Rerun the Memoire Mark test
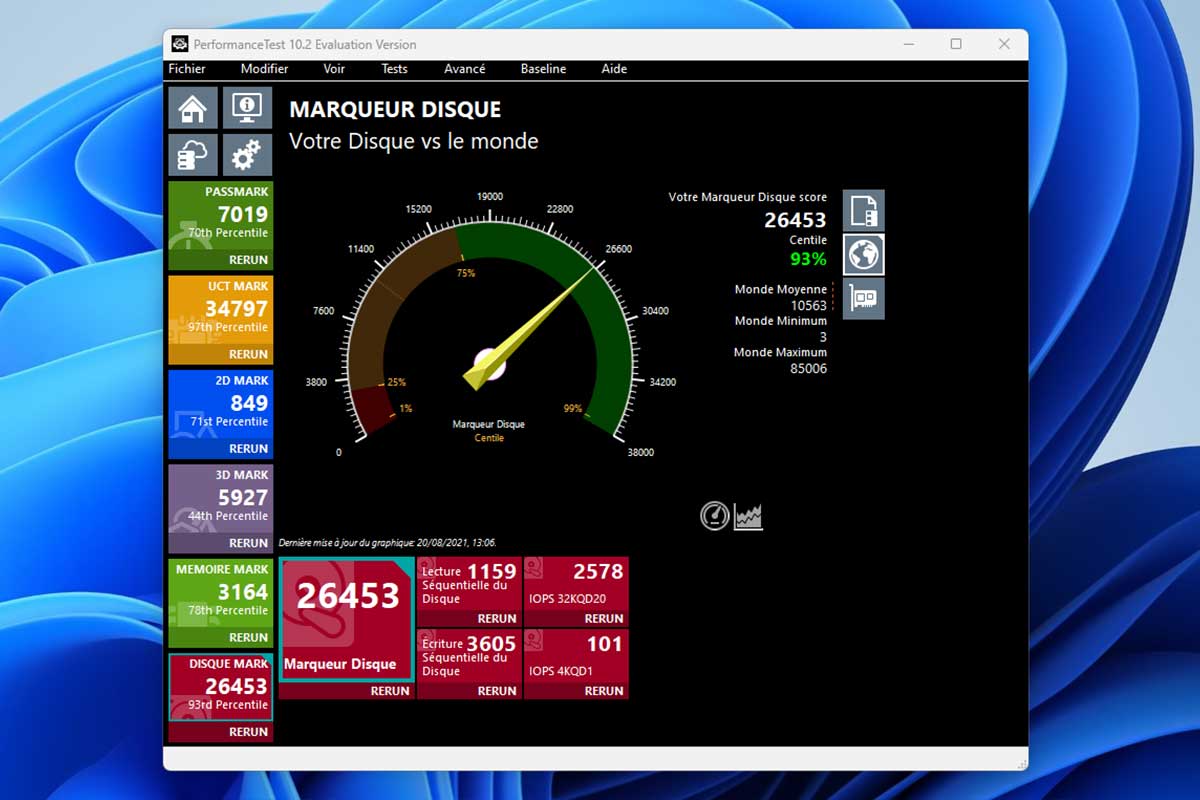 [x=248, y=637]
